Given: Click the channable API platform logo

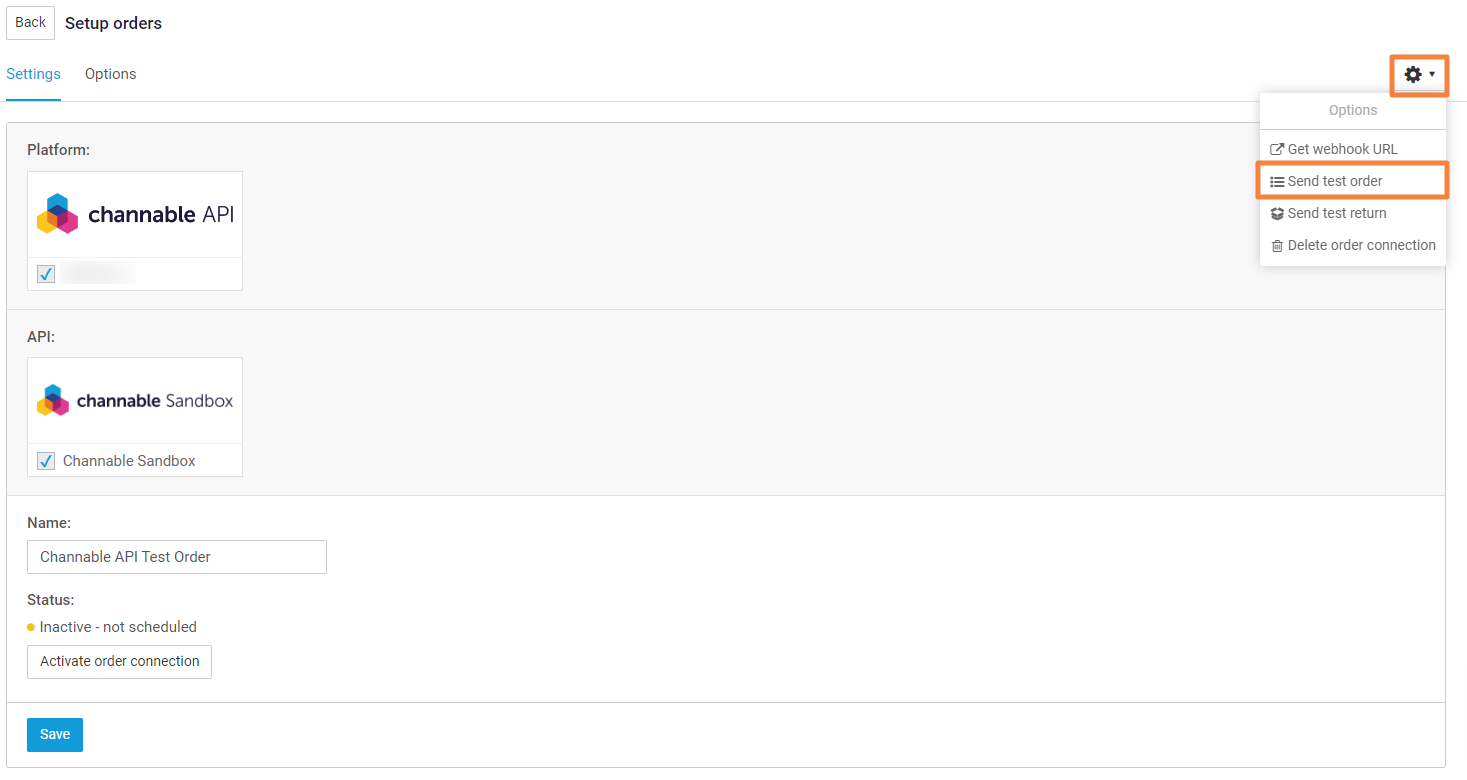Looking at the screenshot, I should [134, 213].
